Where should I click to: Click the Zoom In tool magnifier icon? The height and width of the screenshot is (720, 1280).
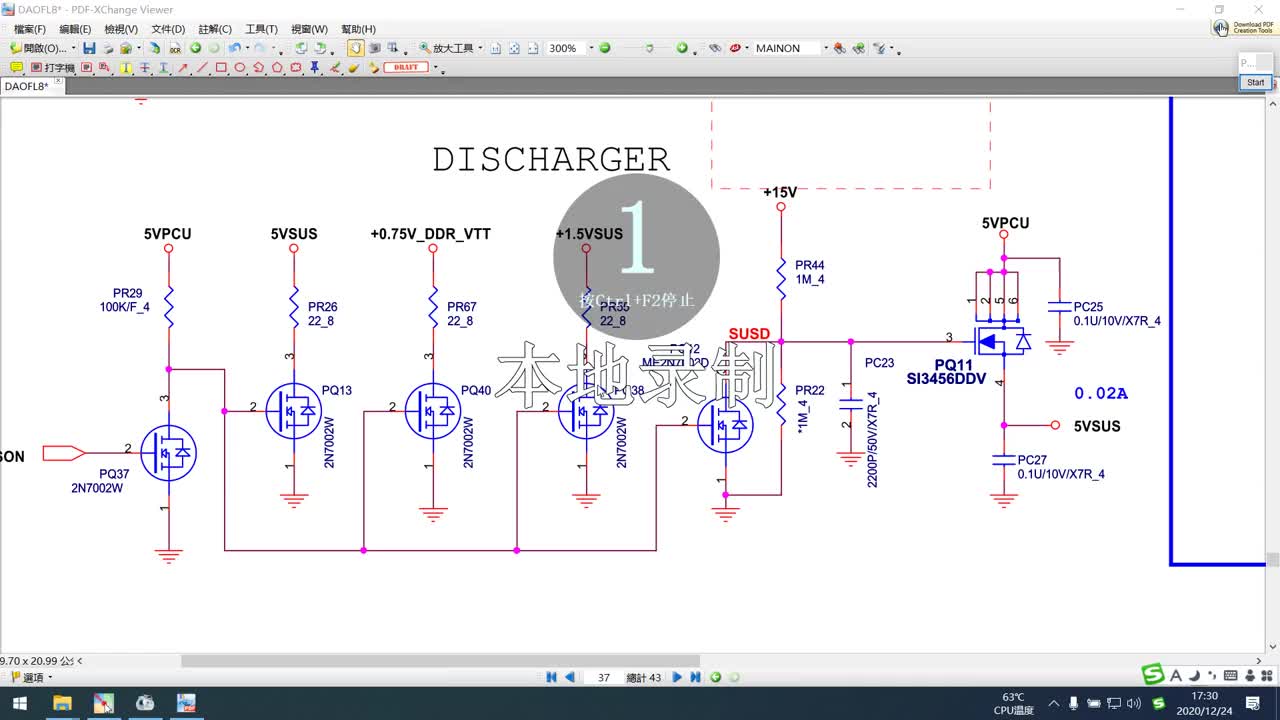click(425, 48)
